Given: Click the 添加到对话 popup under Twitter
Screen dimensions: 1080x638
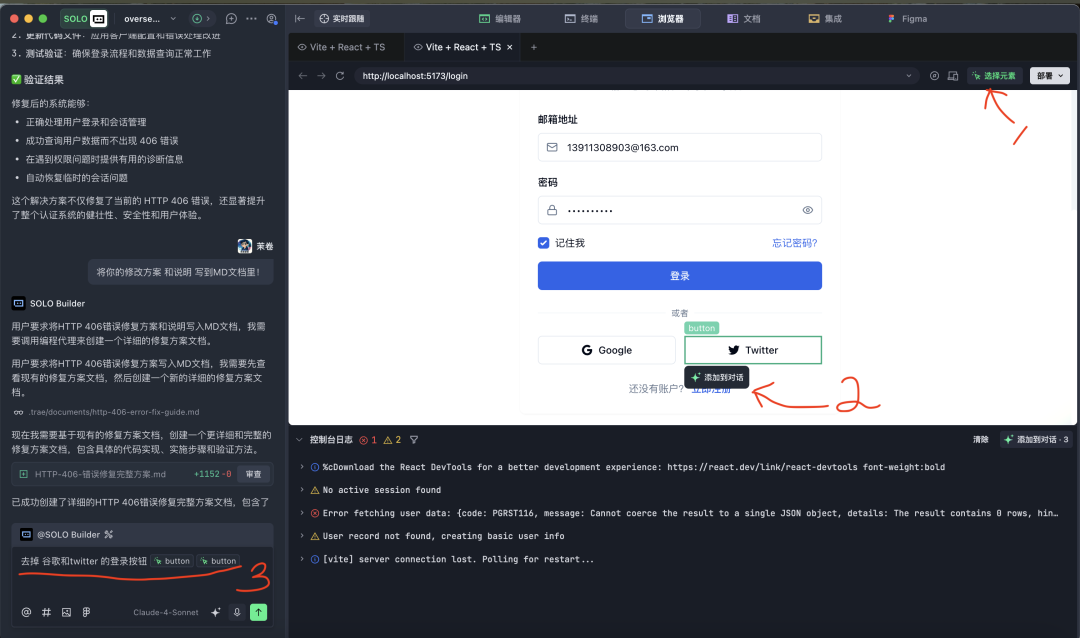Looking at the screenshot, I should pos(717,378).
